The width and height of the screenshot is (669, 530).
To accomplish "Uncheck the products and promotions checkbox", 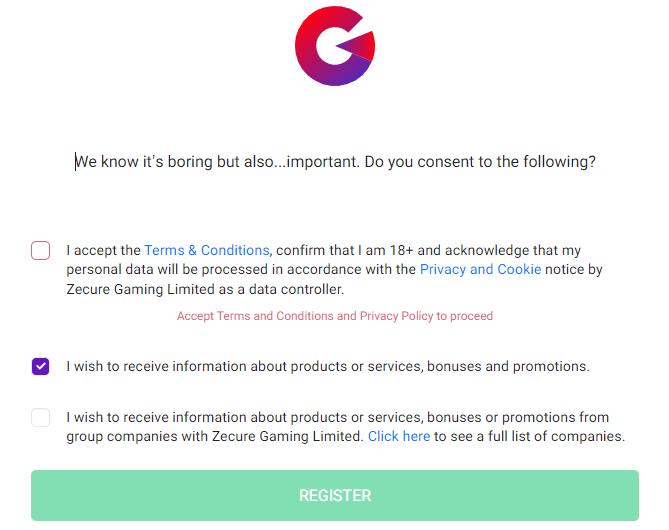I will (x=41, y=367).
